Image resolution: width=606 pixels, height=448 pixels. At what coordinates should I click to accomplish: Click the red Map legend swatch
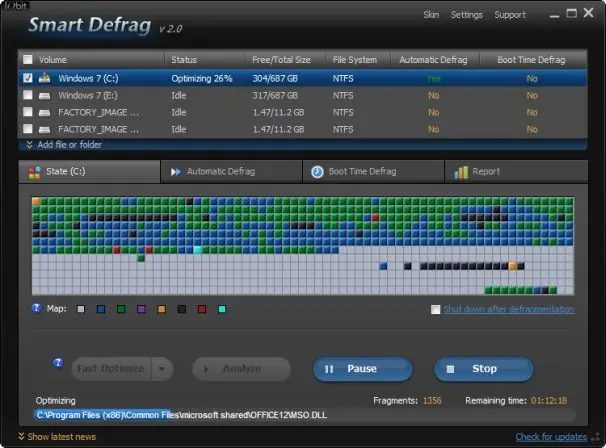[x=202, y=309]
